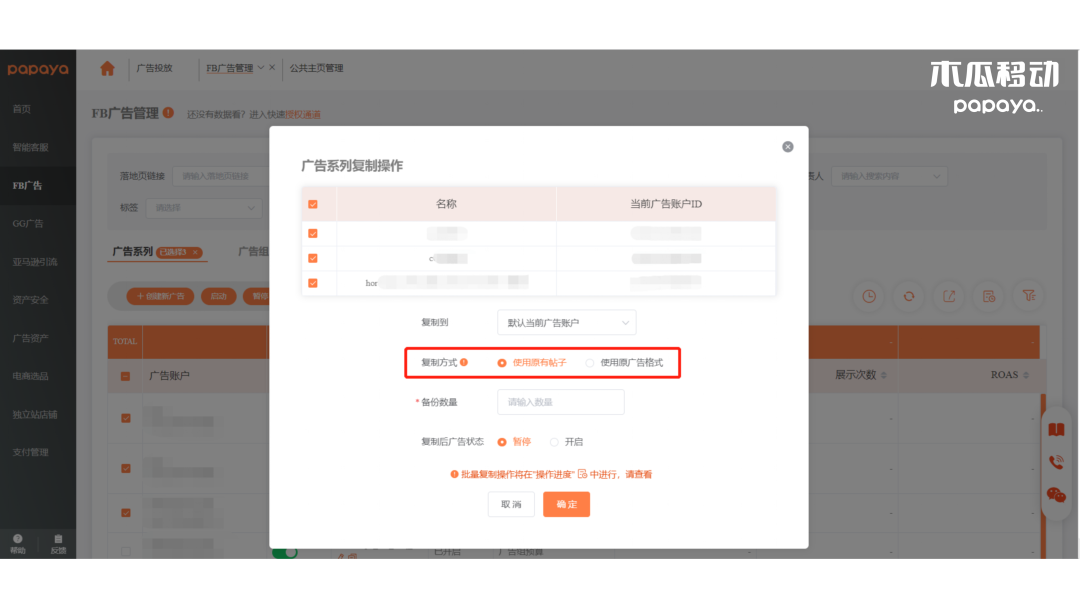Refresh the ad list with the refresh icon

[x=908, y=296]
